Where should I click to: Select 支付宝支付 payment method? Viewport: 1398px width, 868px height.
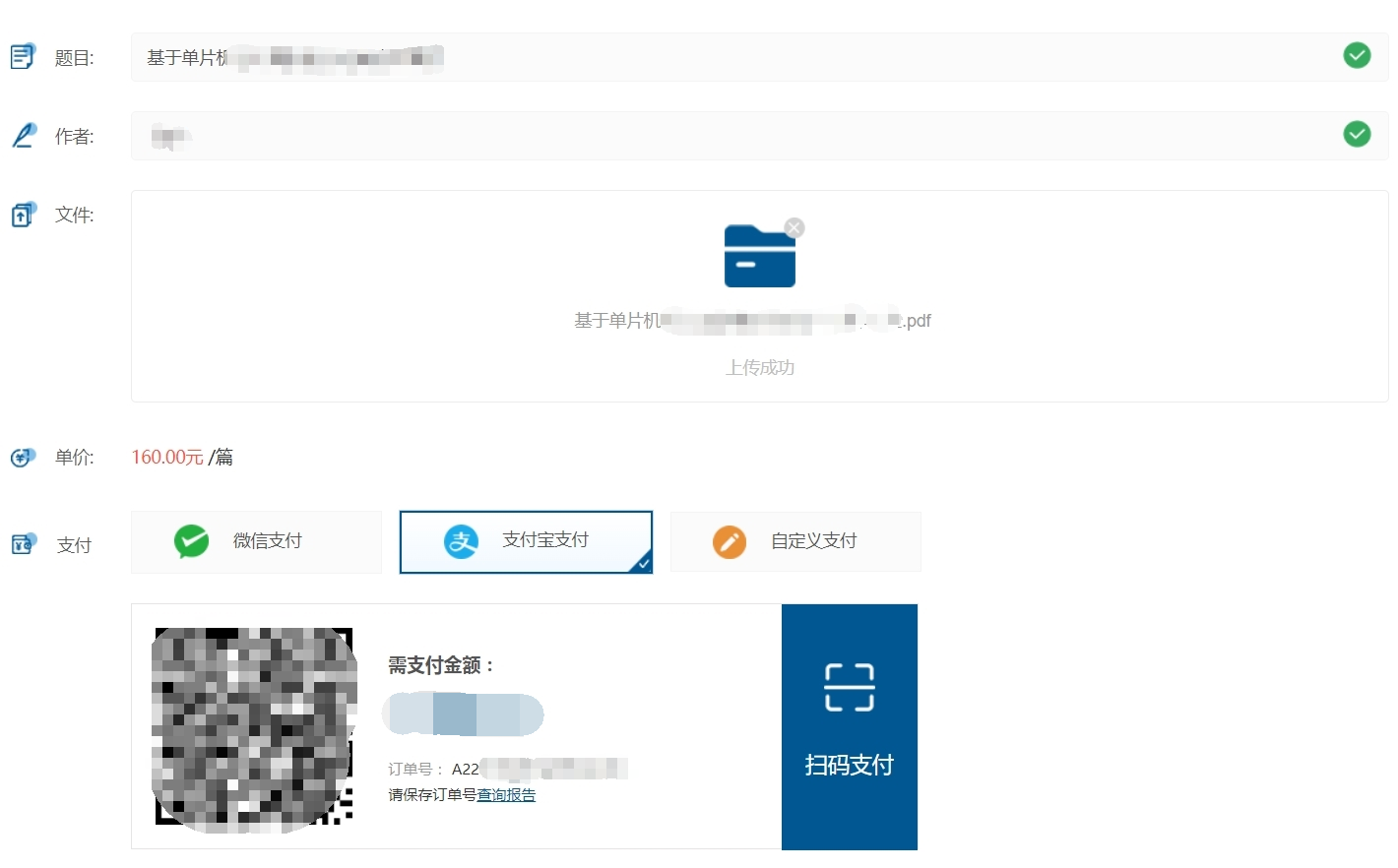tap(526, 541)
